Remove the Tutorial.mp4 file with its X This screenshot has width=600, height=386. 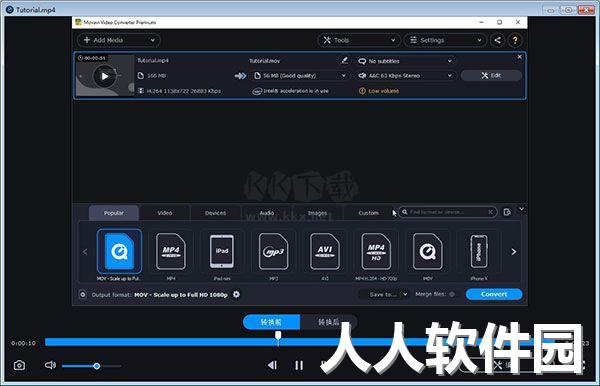(519, 57)
